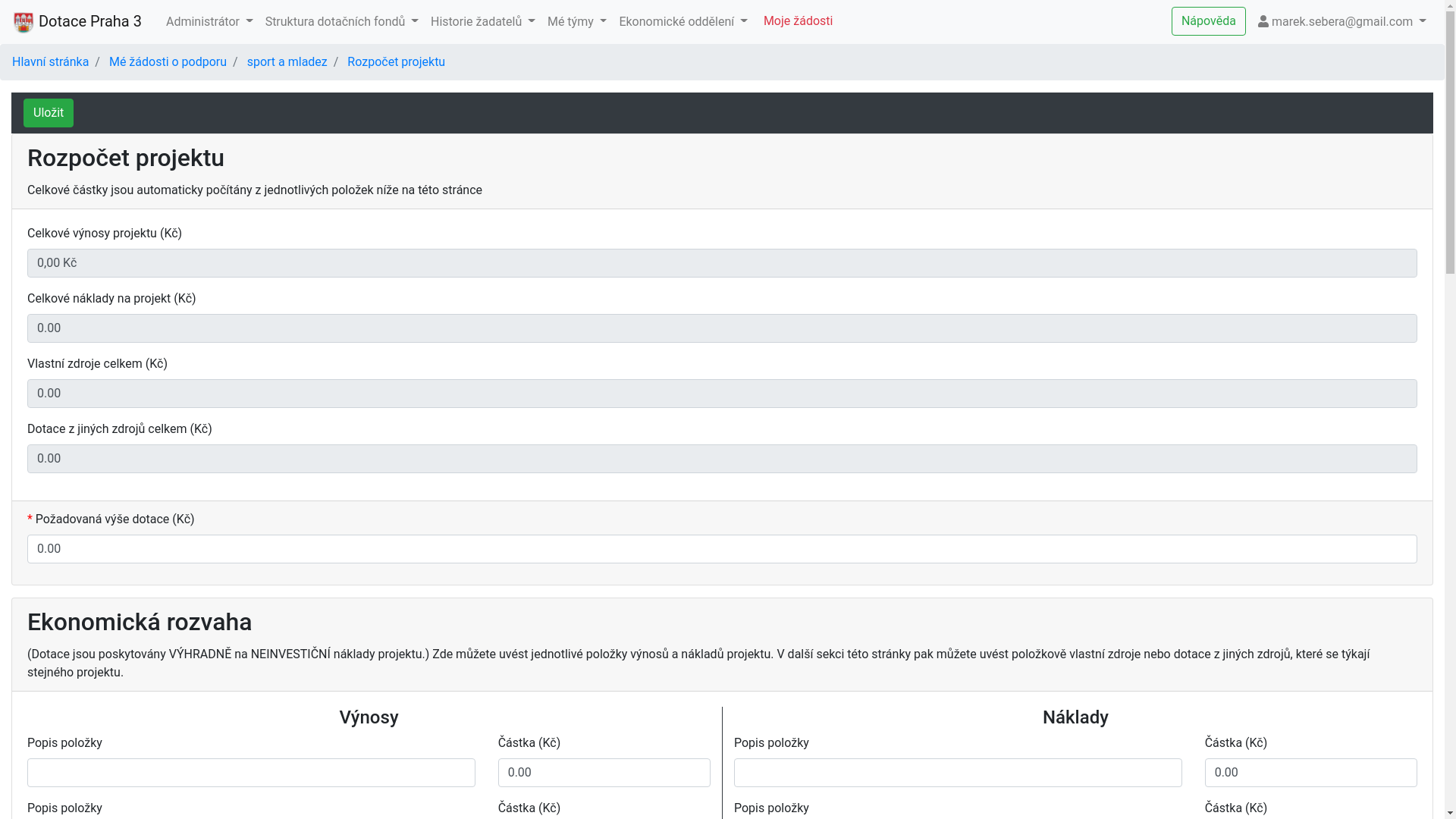
Task: Open Ekonomické oddělení dropdown
Action: click(x=682, y=22)
